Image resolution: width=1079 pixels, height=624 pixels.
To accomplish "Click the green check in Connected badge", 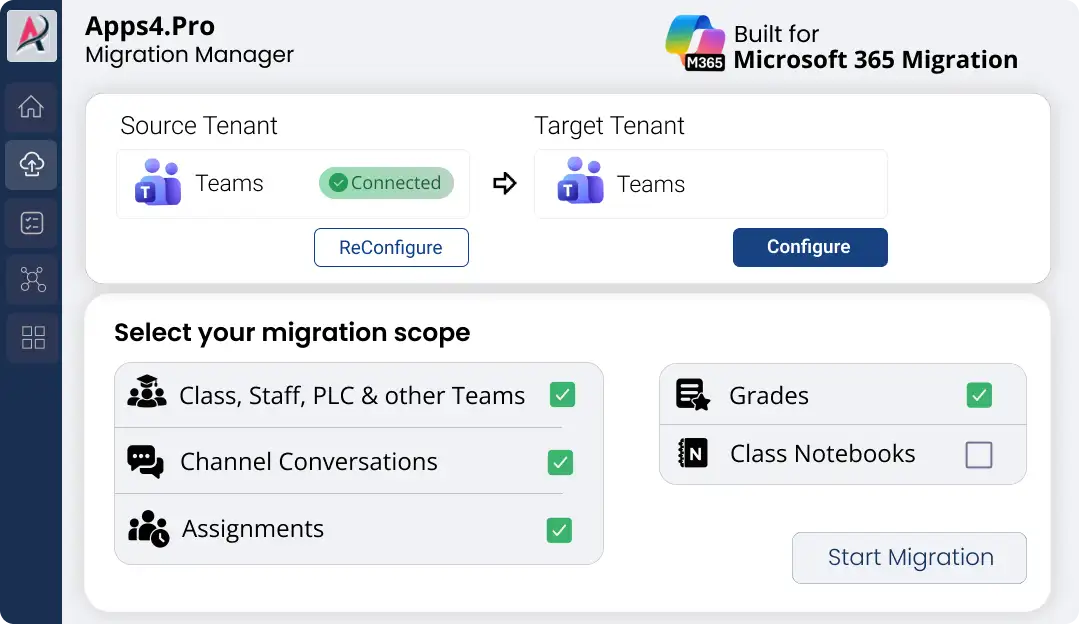I will (x=338, y=183).
